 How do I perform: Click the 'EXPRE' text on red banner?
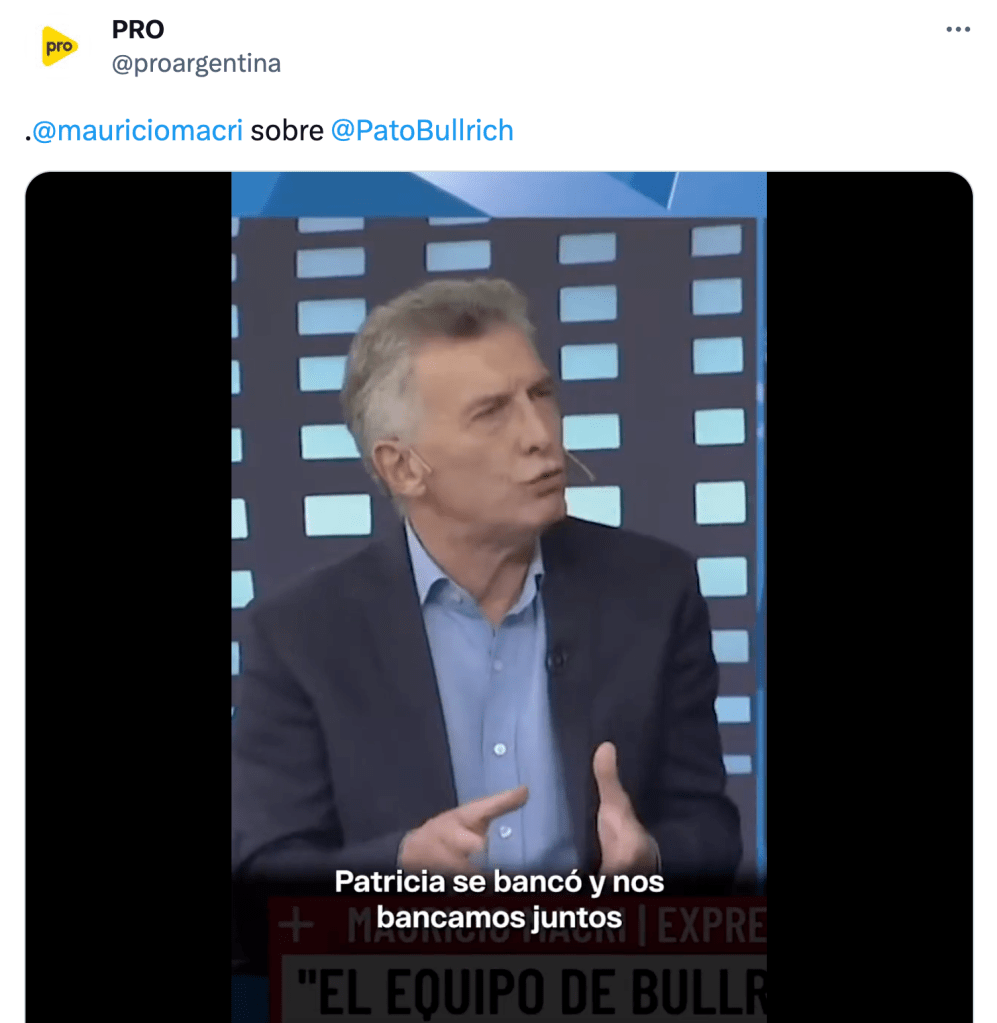click(x=711, y=924)
